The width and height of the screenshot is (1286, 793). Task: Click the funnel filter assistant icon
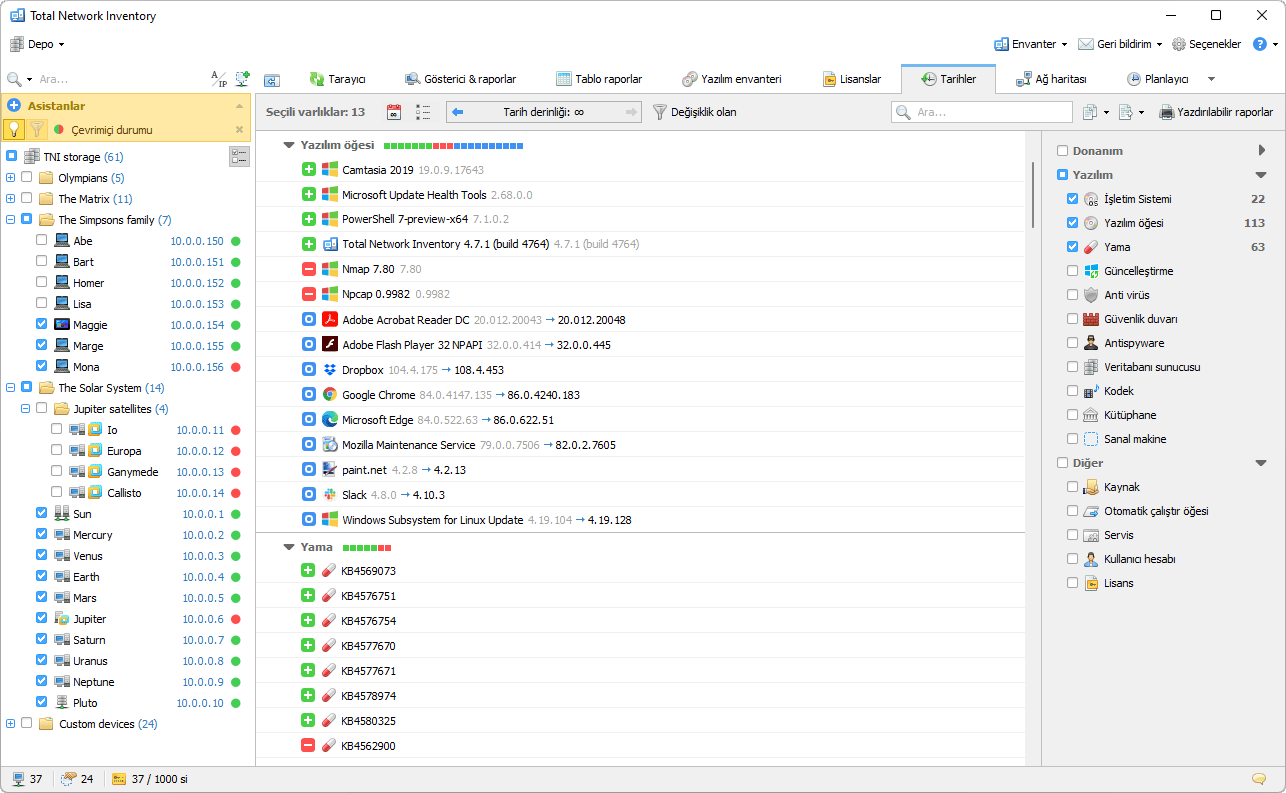click(x=36, y=129)
